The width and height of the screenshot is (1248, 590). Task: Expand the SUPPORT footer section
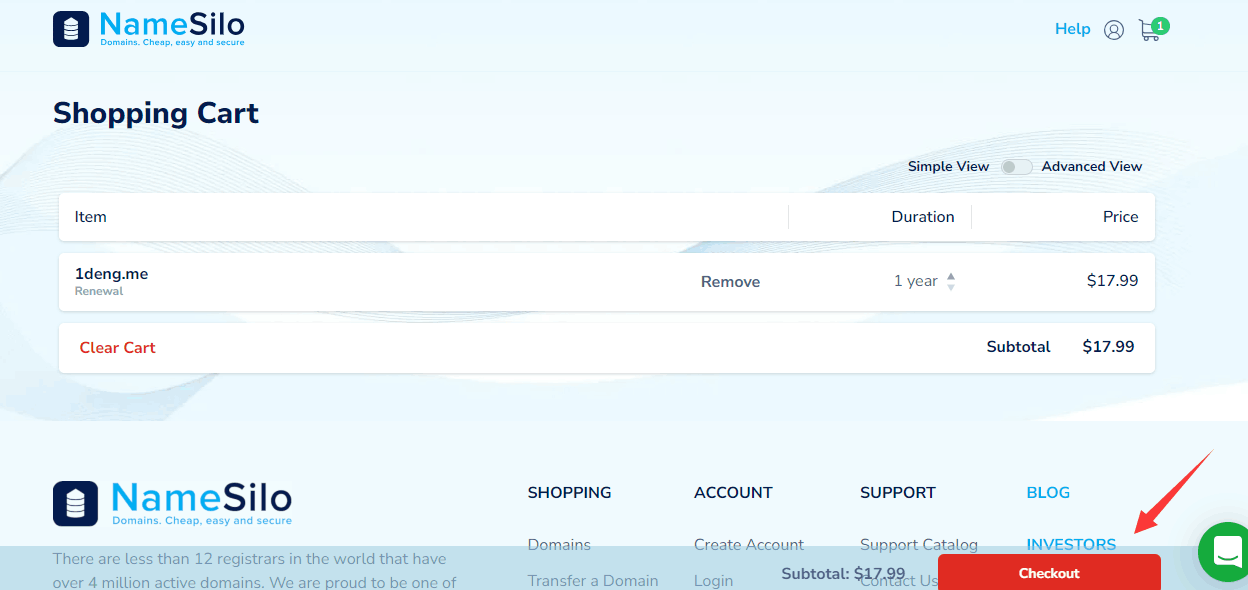tap(897, 492)
